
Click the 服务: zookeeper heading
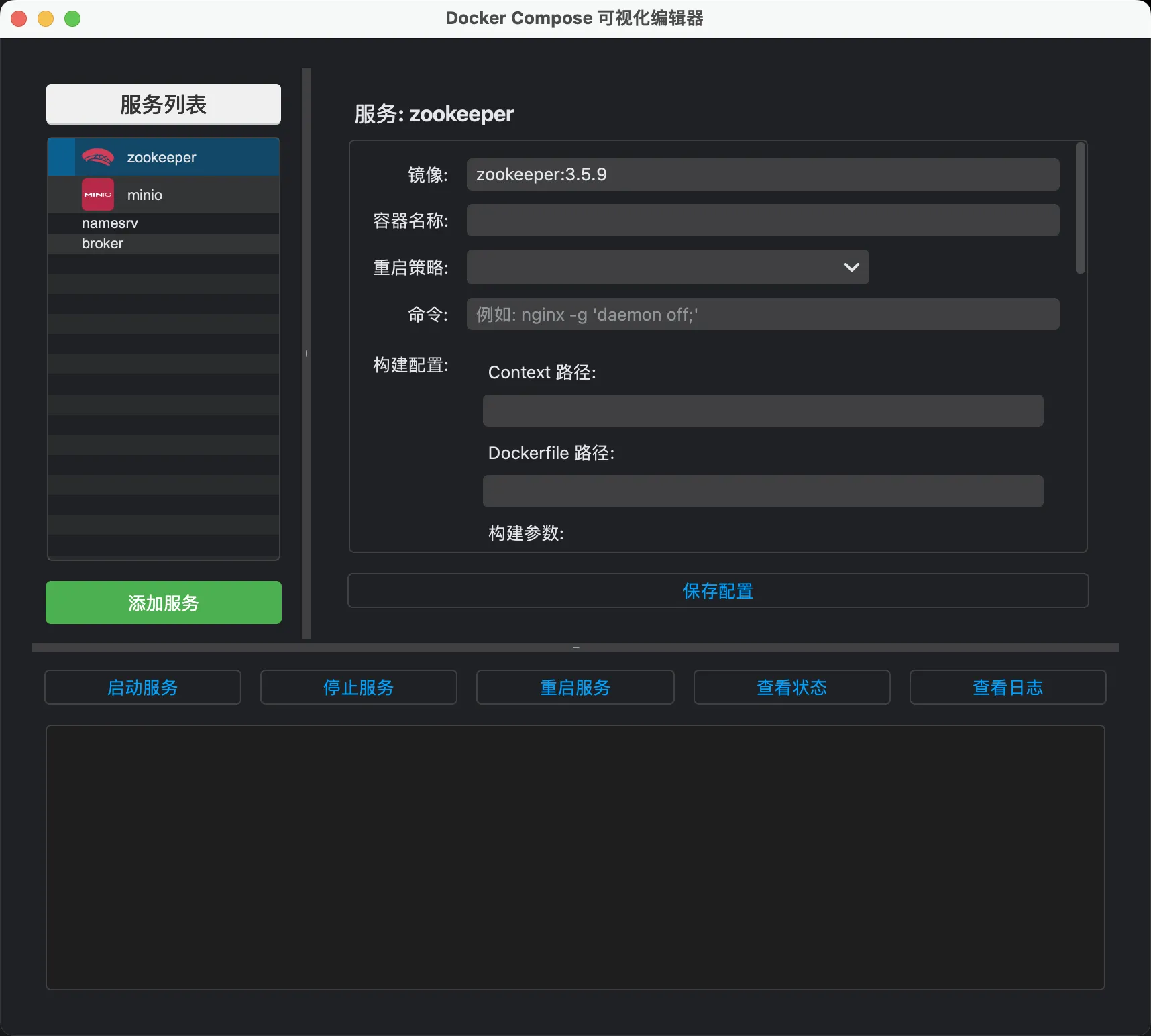[x=434, y=114]
